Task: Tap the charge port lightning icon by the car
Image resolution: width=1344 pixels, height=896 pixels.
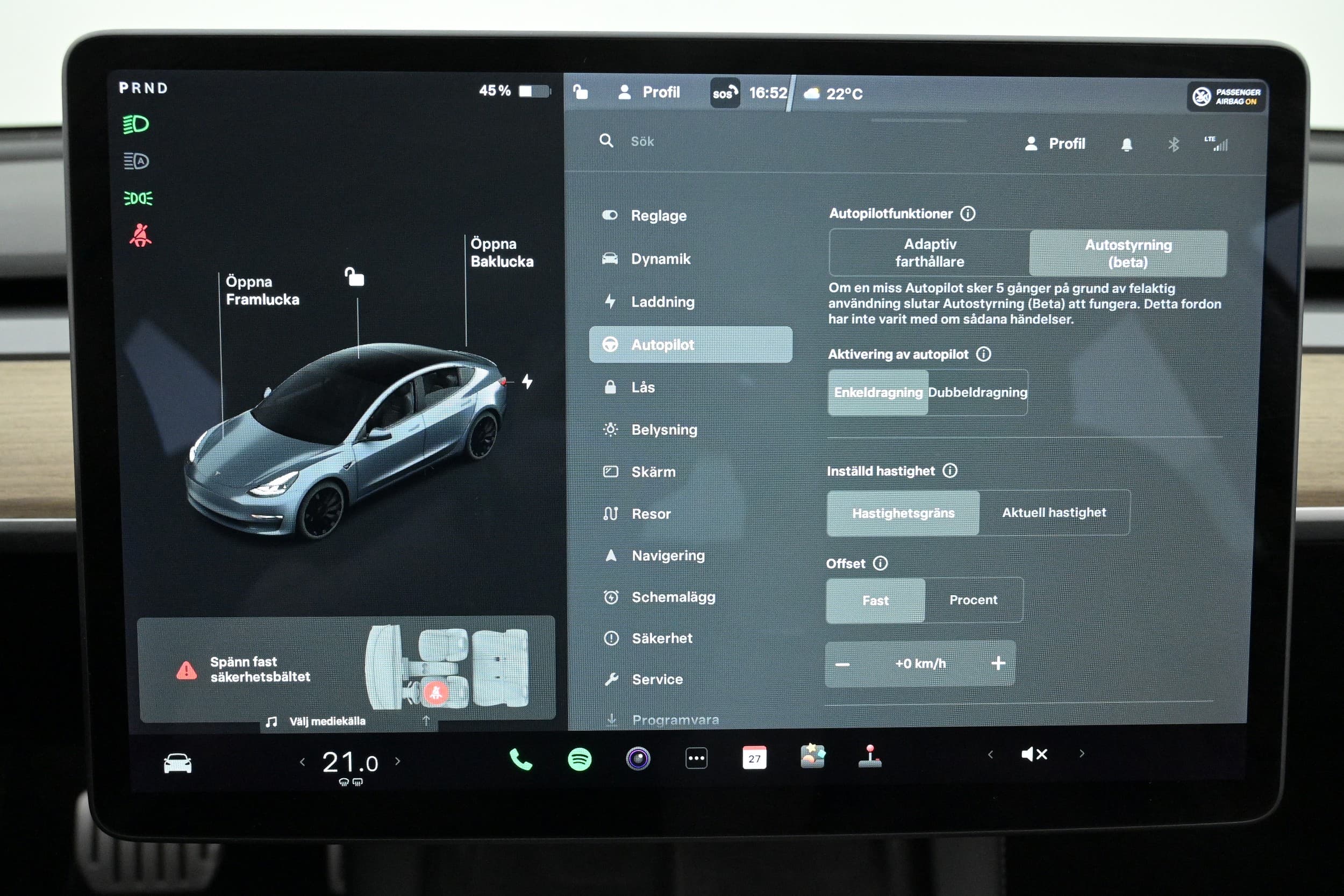Action: coord(527,381)
